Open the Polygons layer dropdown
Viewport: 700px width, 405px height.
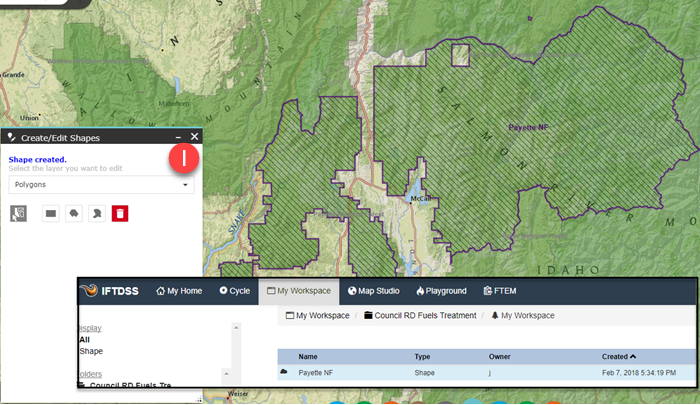point(101,185)
